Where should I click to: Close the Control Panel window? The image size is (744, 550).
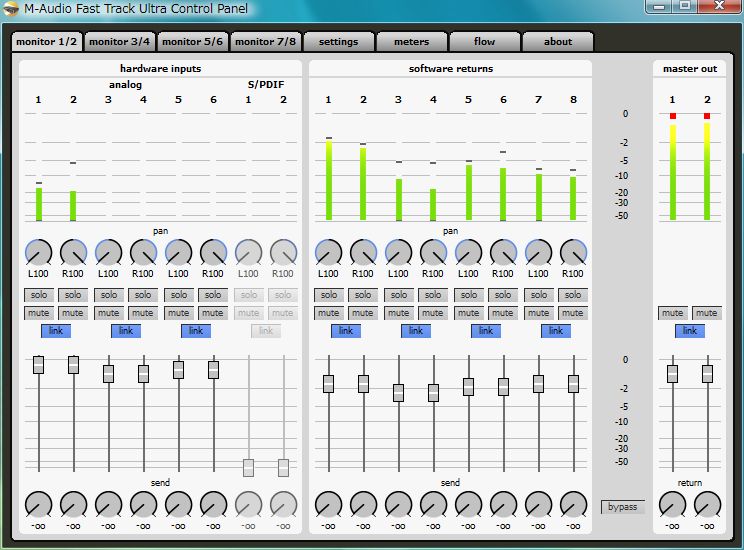pos(719,7)
